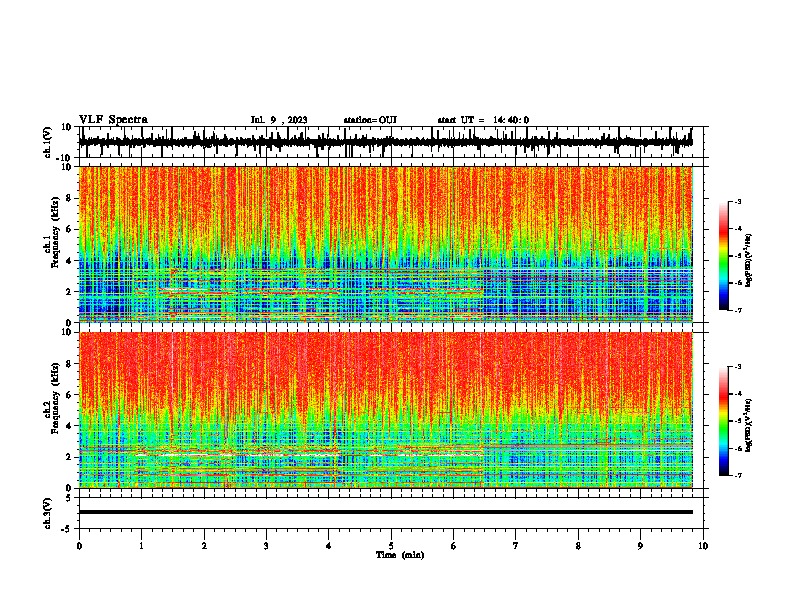Viewport: 792px width, 612px height.
Task: Select the "start UT = 14:40:0" text
Action: click(483, 120)
